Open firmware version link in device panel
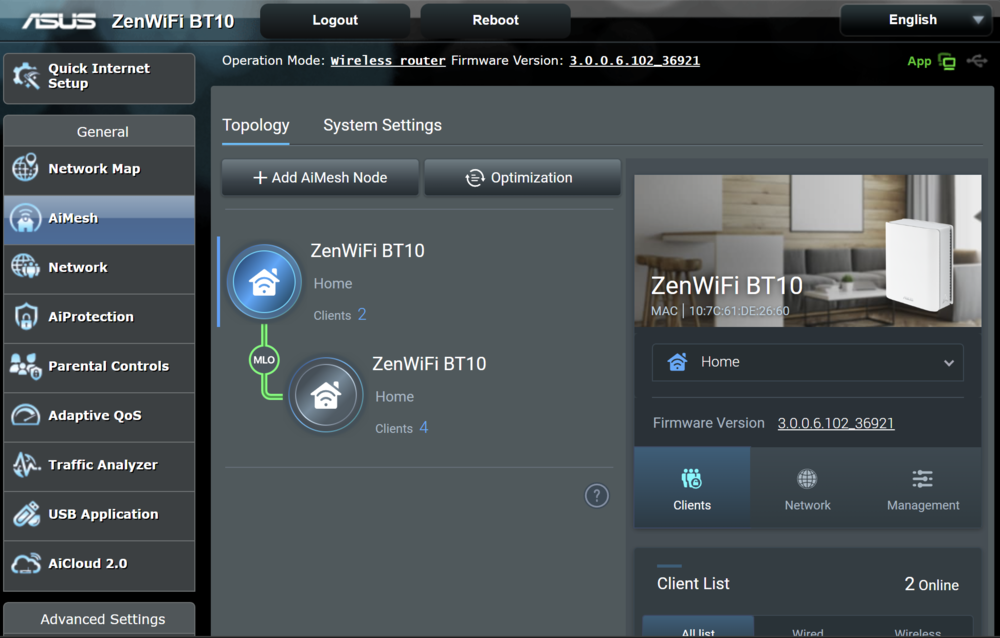The width and height of the screenshot is (1000, 638). point(835,423)
